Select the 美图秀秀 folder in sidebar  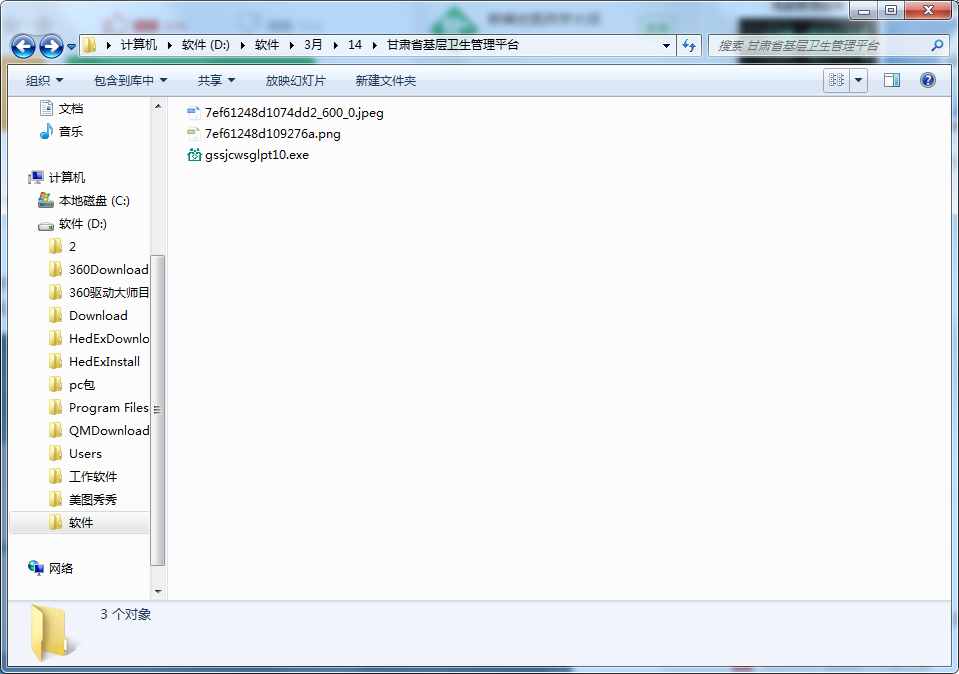[92, 500]
